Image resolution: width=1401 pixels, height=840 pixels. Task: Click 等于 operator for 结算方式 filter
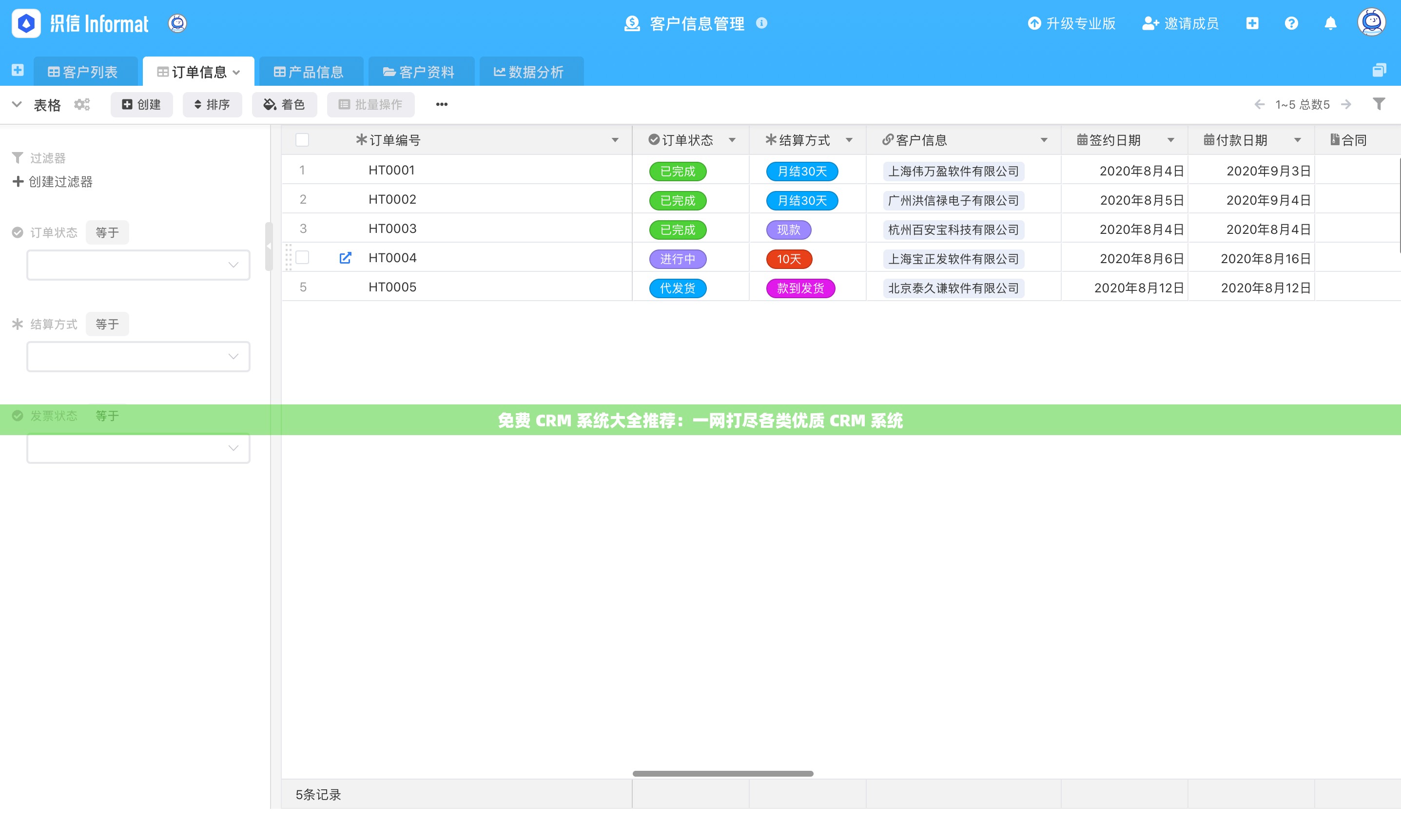pos(107,325)
